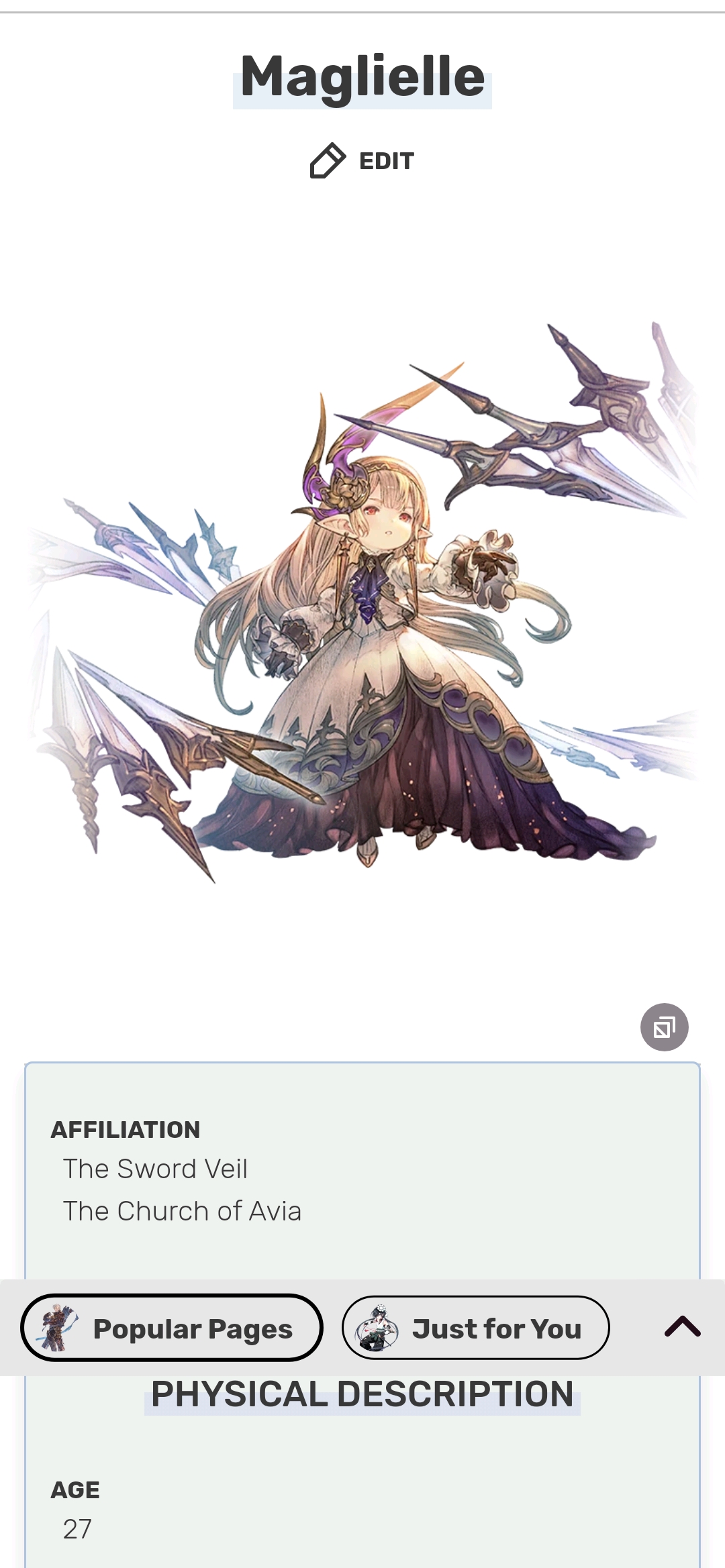
Task: Open the image gallery overlay icon
Action: pos(664,1027)
